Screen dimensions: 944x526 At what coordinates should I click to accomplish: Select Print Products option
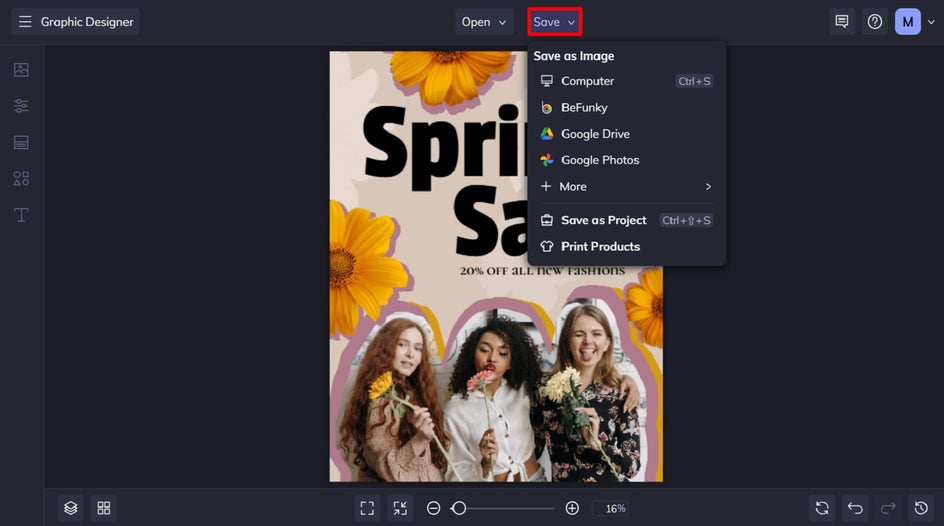coord(626,247)
